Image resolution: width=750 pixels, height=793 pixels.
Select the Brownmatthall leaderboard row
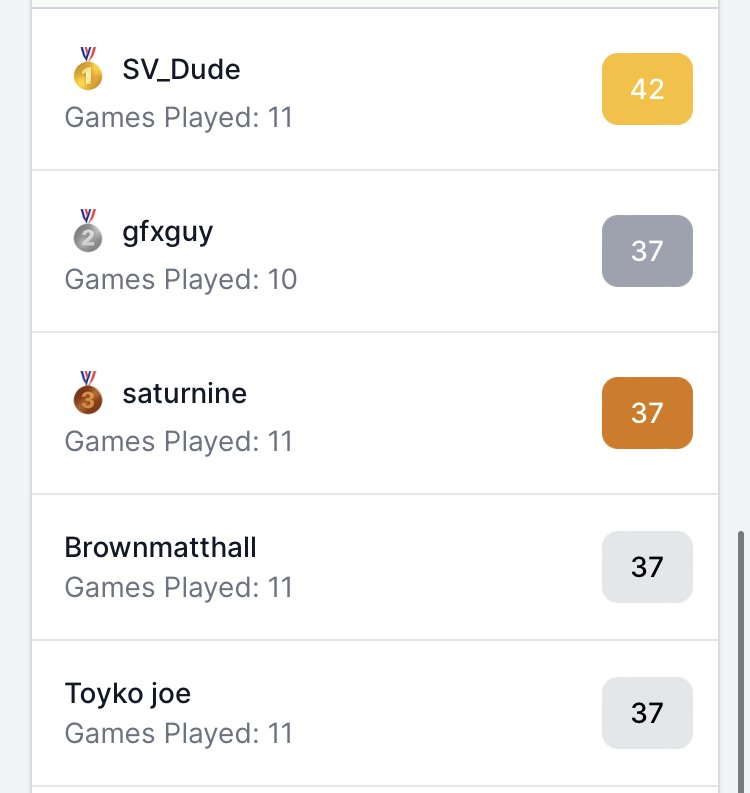tap(375, 567)
